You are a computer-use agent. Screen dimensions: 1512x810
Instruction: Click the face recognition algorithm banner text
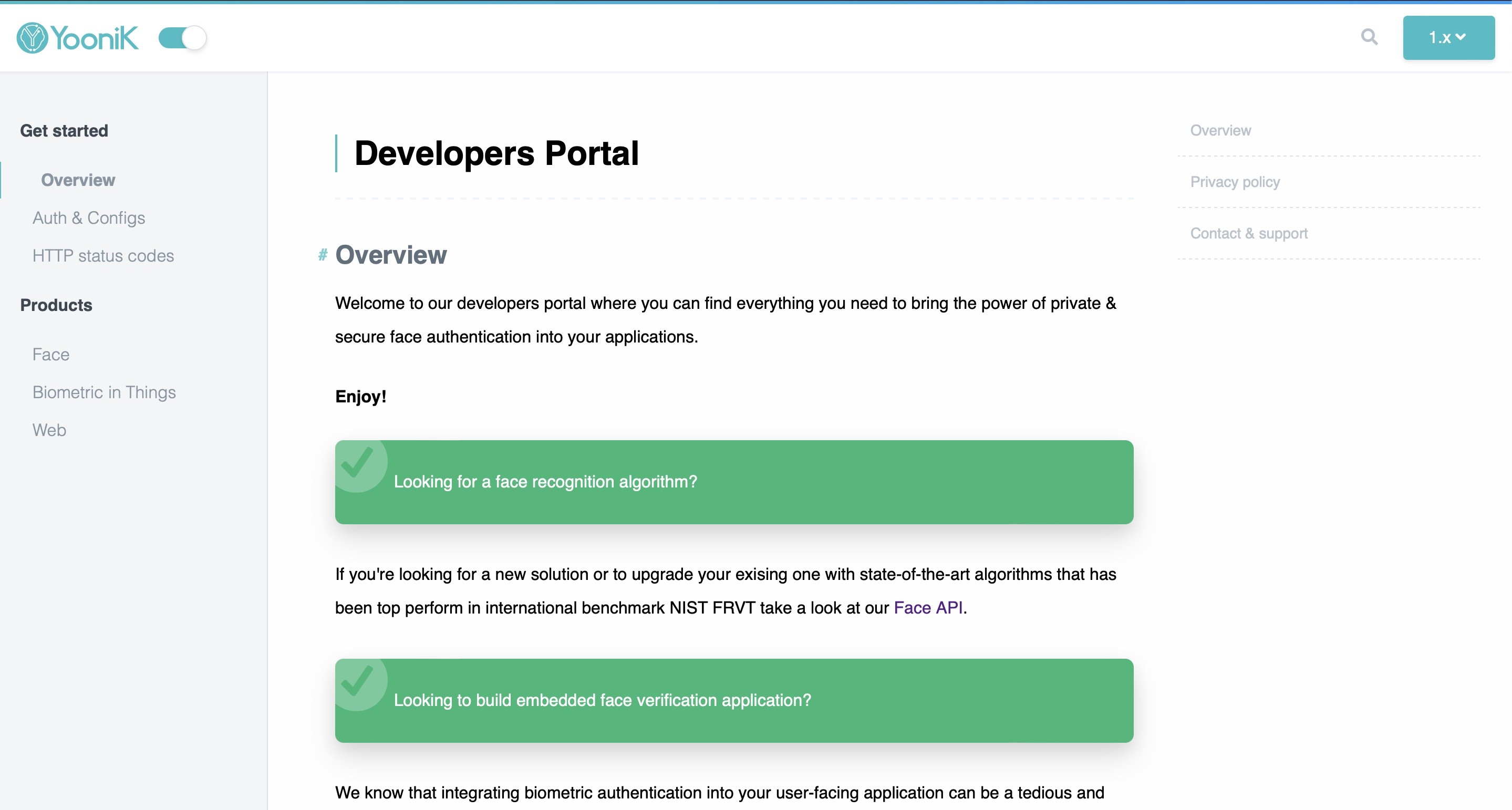545,482
